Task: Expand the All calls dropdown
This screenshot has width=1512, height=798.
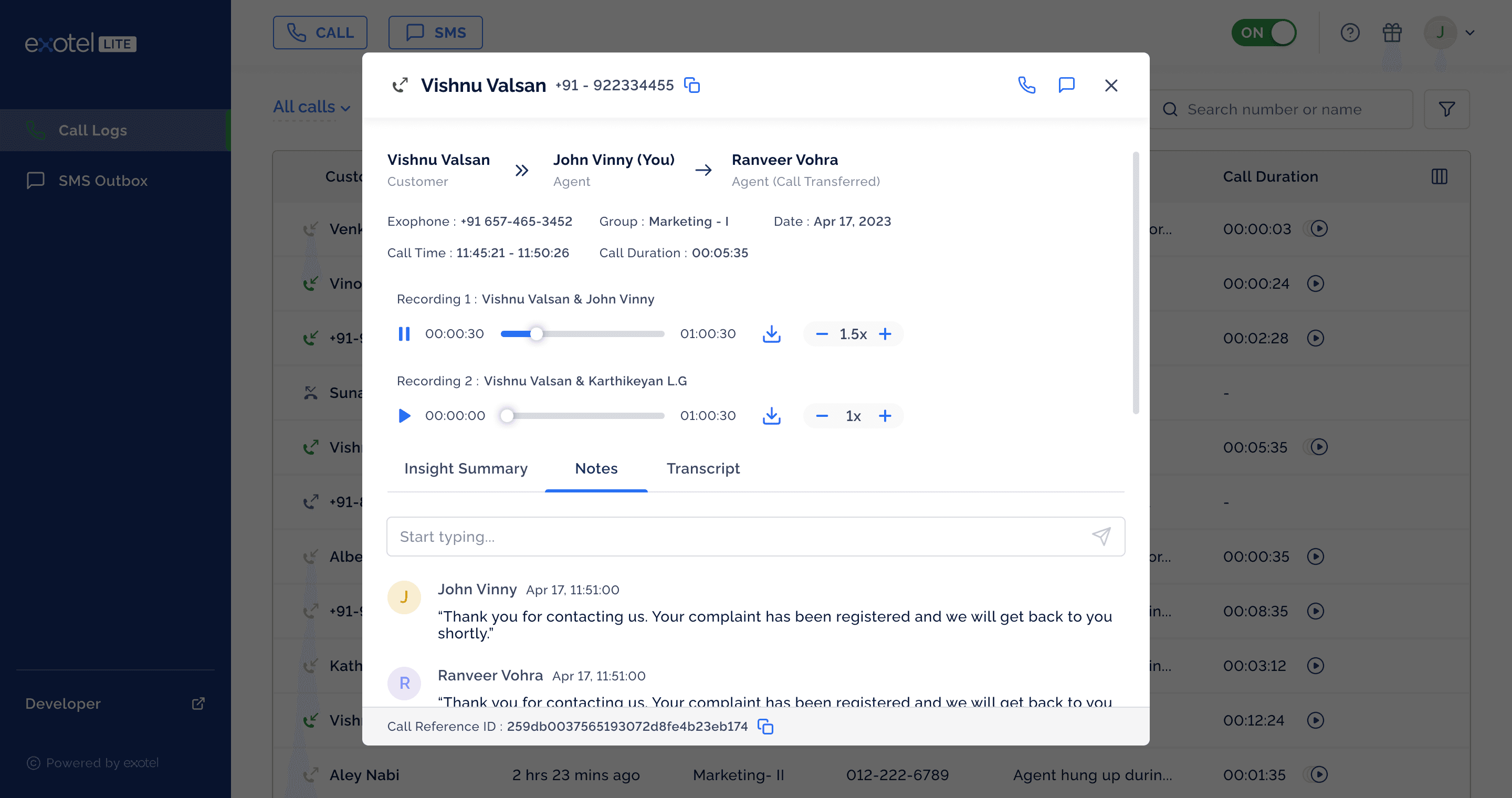Action: 312,107
